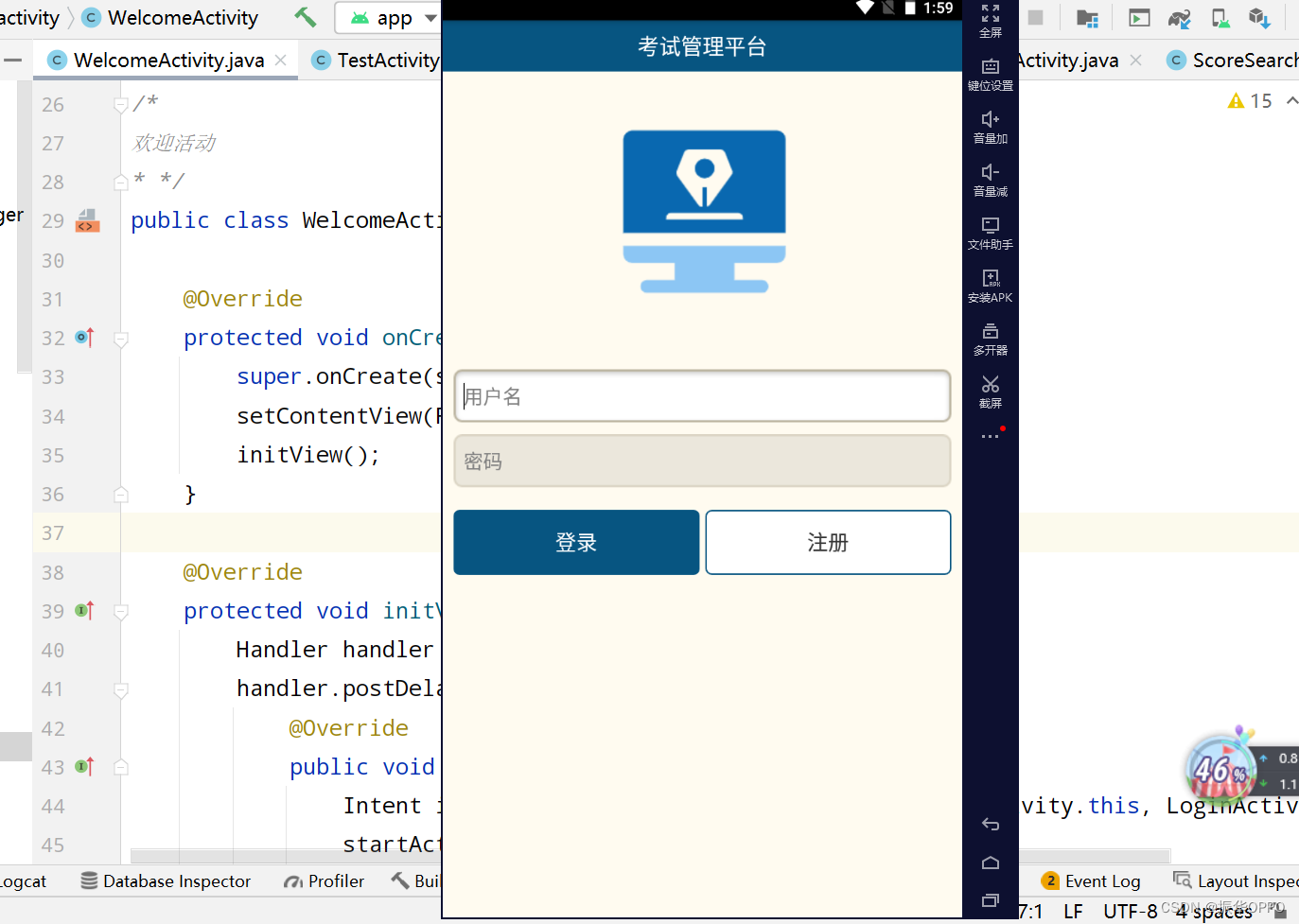Open Database Inspector tool window
Viewport: 1299px width, 924px height.
point(167,880)
